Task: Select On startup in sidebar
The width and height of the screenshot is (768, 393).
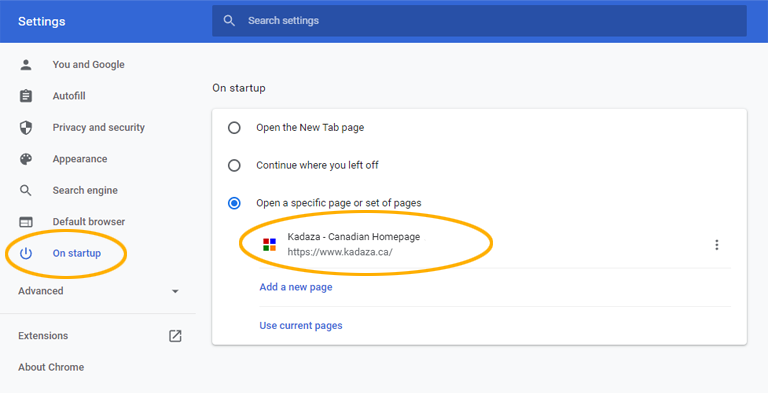Action: tap(77, 253)
